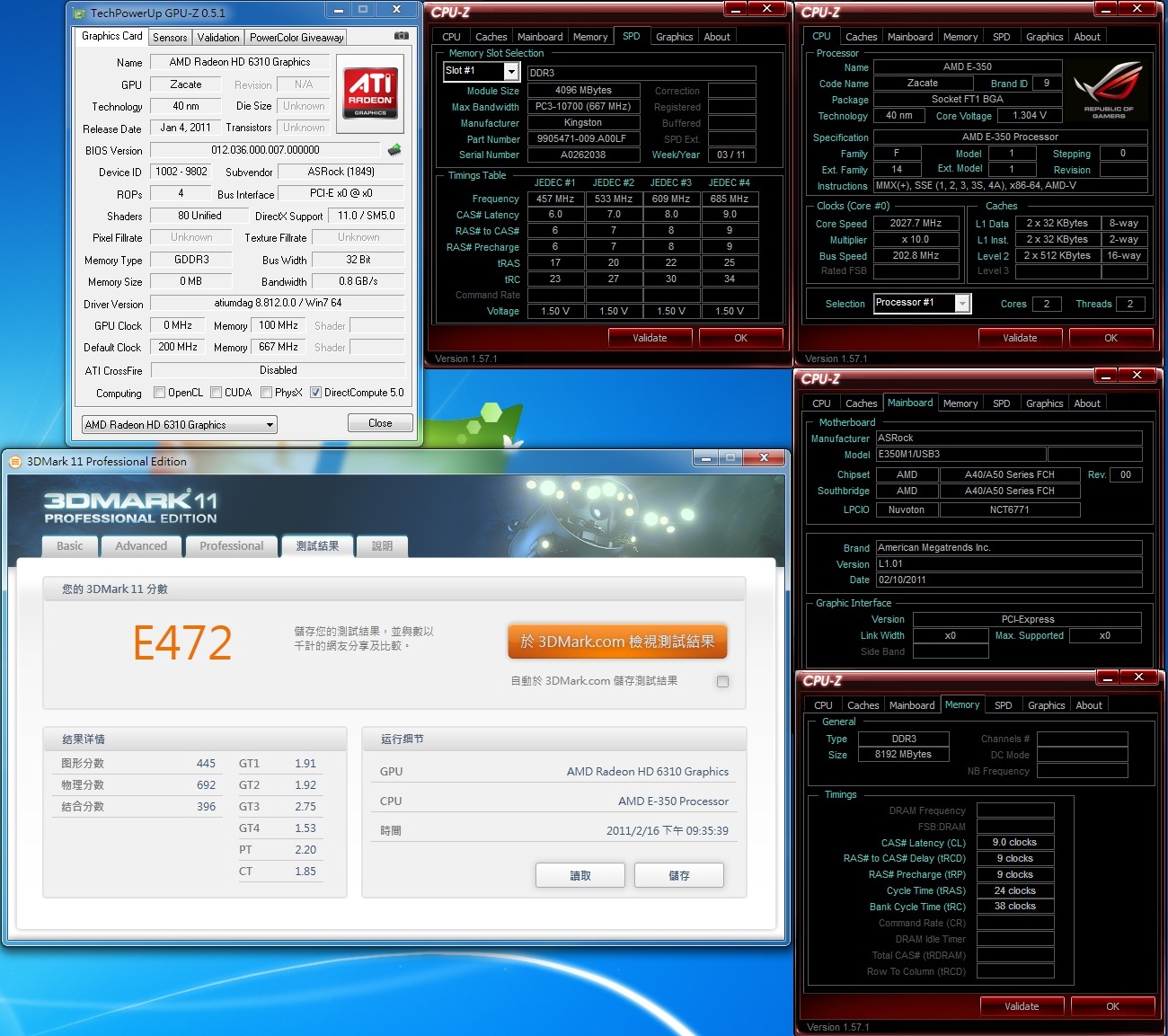Click the motherboard Model field E350M1/USB3

click(x=960, y=455)
